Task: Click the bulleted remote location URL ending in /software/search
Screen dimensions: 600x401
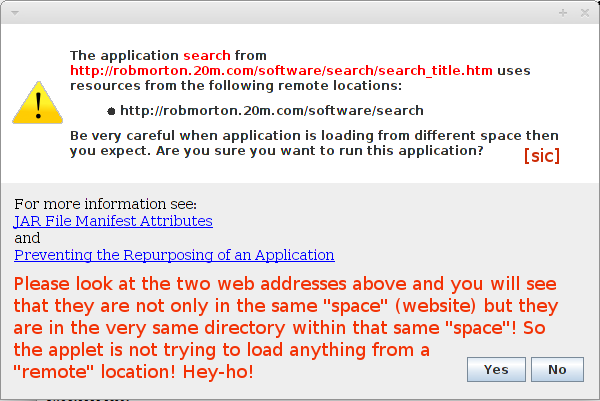Action: coord(272,111)
